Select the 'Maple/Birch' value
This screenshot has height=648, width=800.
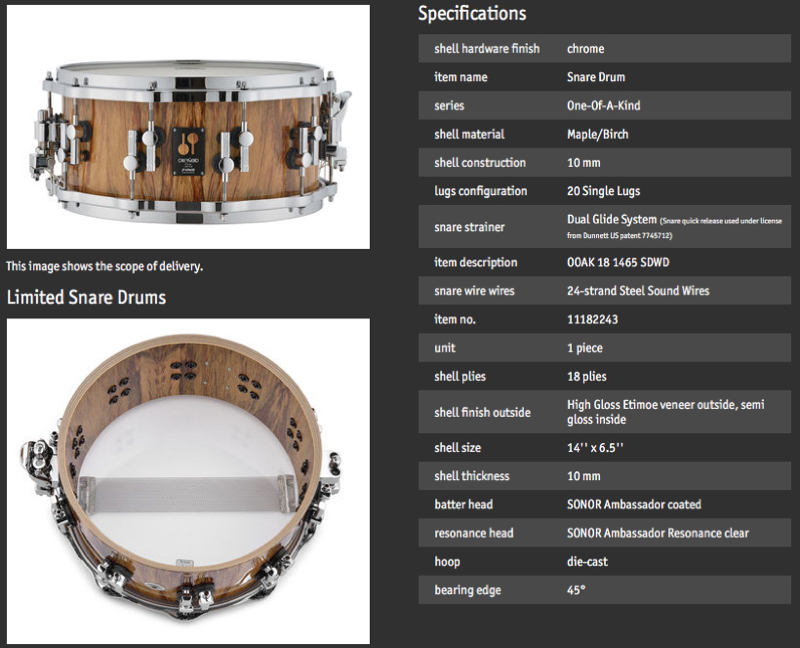(597, 134)
